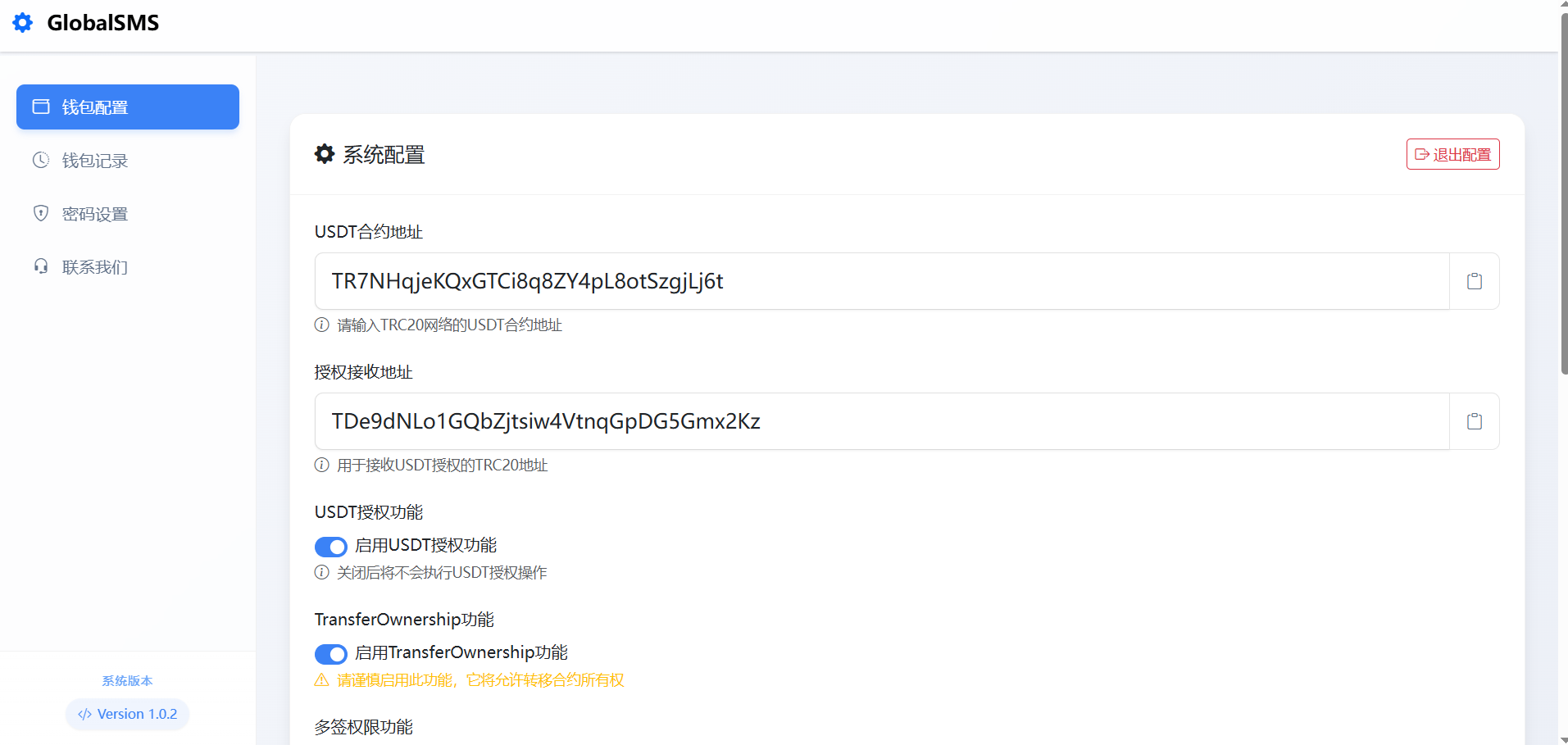Viewport: 1568px width, 745px height.
Task: Click the page vertical scrollbar thumb
Action: pyautogui.click(x=1564, y=193)
